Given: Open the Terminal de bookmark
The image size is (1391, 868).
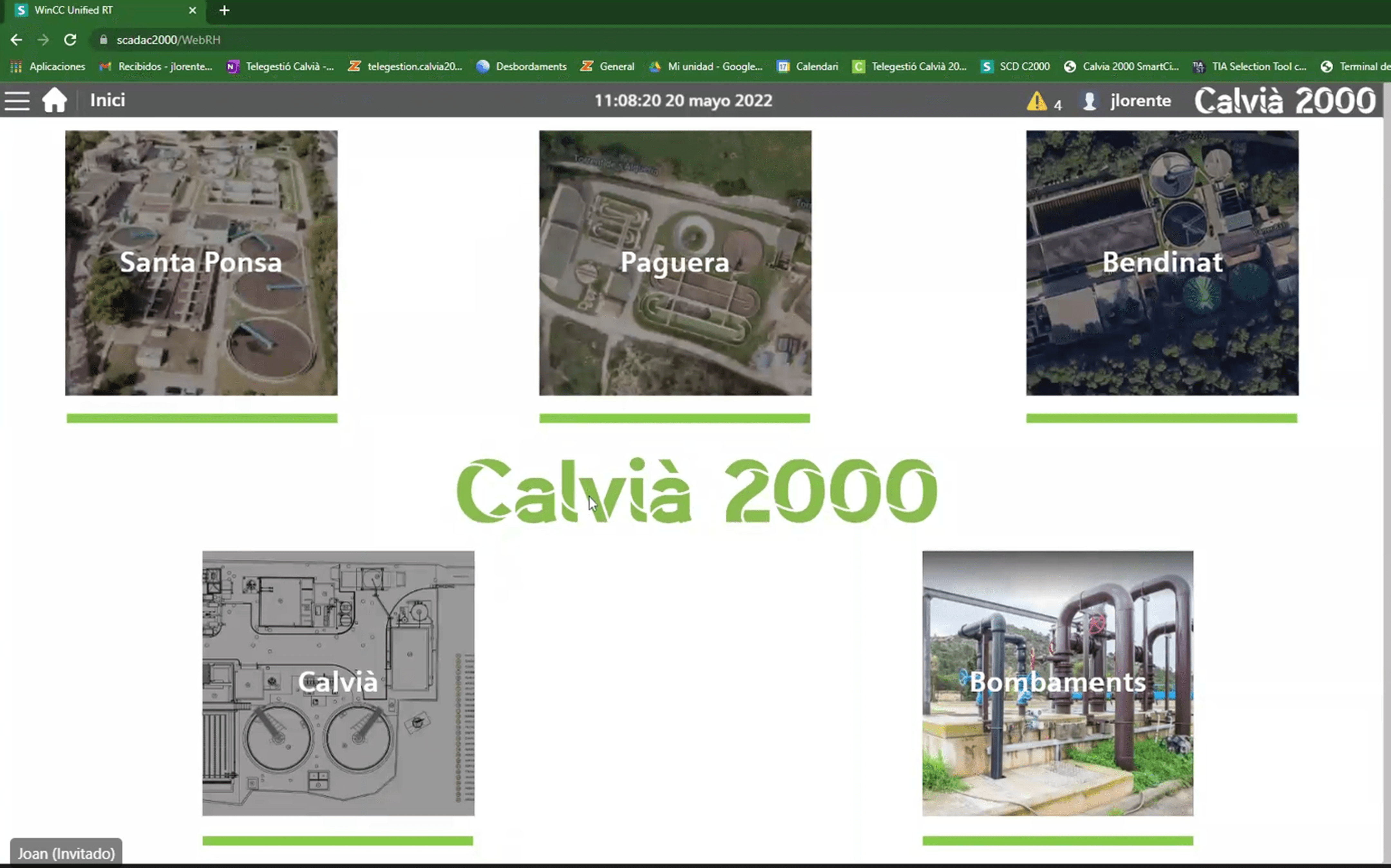Looking at the screenshot, I should pos(1355,67).
